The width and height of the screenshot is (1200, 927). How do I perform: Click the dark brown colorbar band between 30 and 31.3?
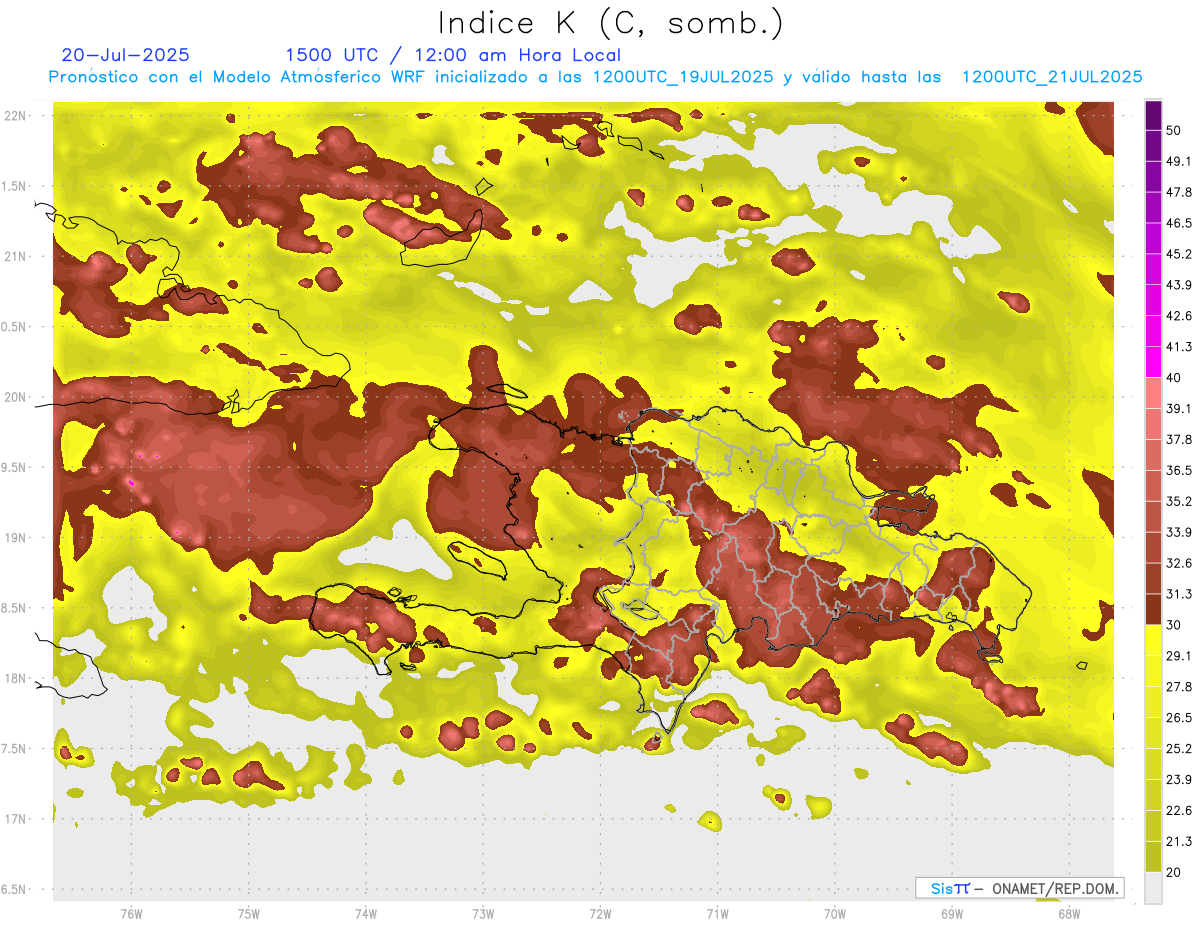tap(1153, 610)
